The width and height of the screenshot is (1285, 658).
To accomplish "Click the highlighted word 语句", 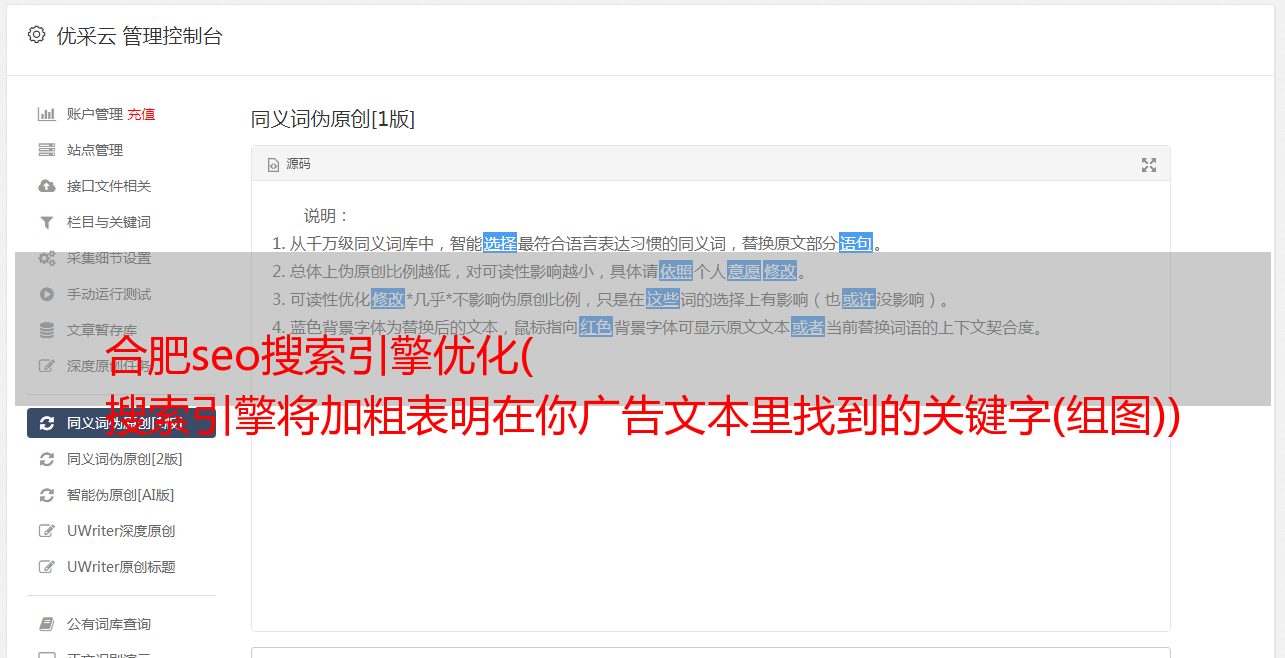I will (855, 243).
